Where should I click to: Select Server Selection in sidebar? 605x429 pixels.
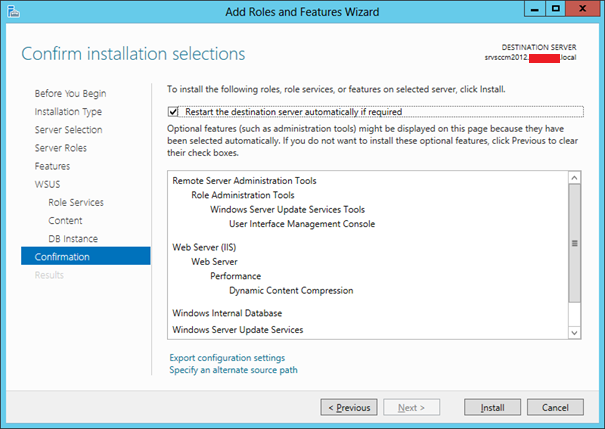point(68,130)
